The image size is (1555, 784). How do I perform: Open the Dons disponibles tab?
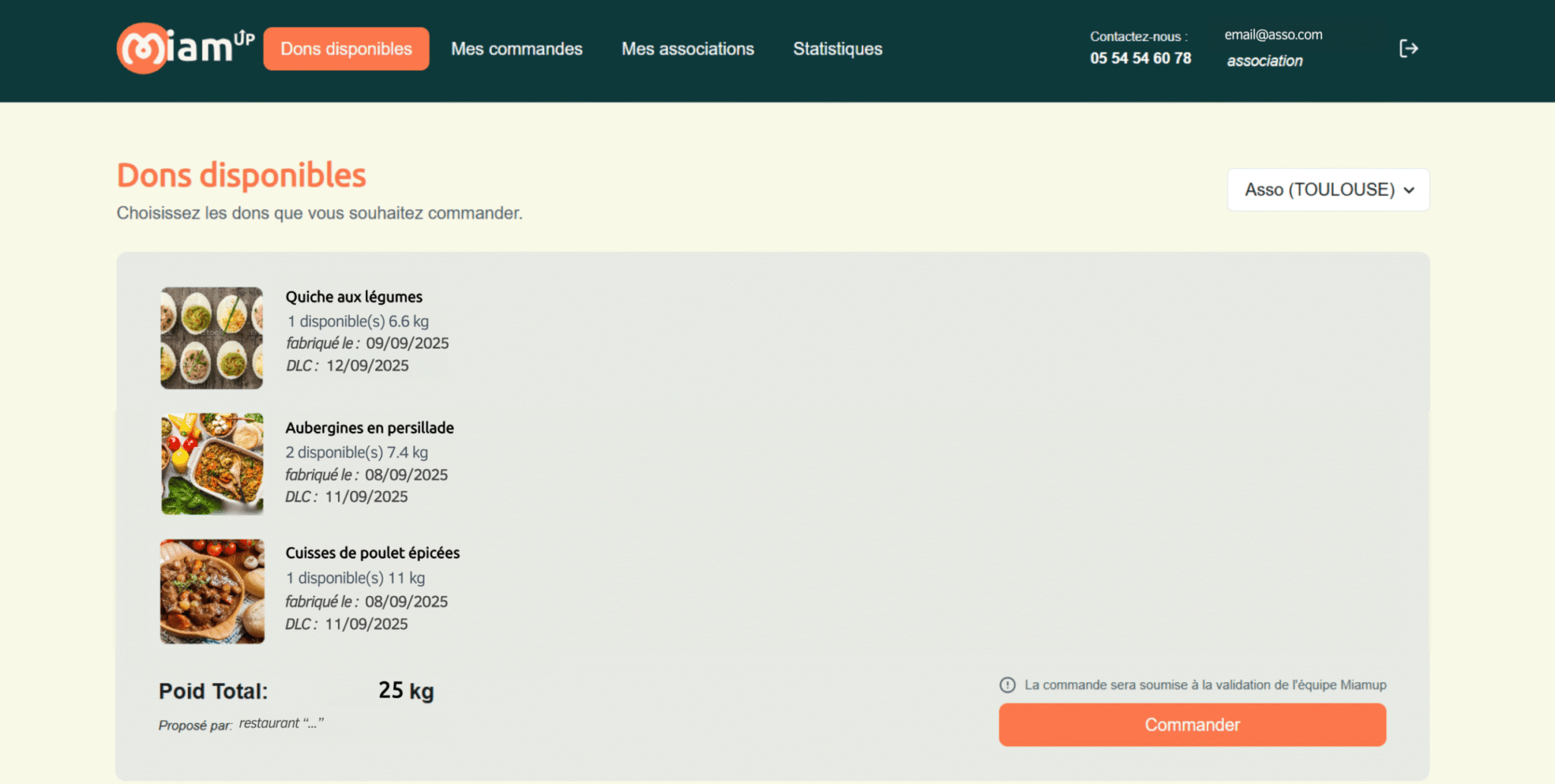click(x=346, y=49)
